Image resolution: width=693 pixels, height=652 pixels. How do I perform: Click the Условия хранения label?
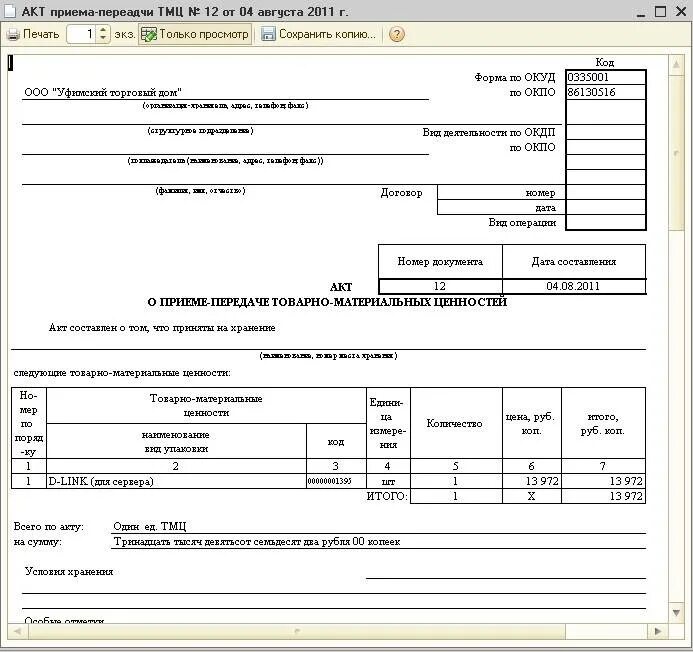point(69,572)
